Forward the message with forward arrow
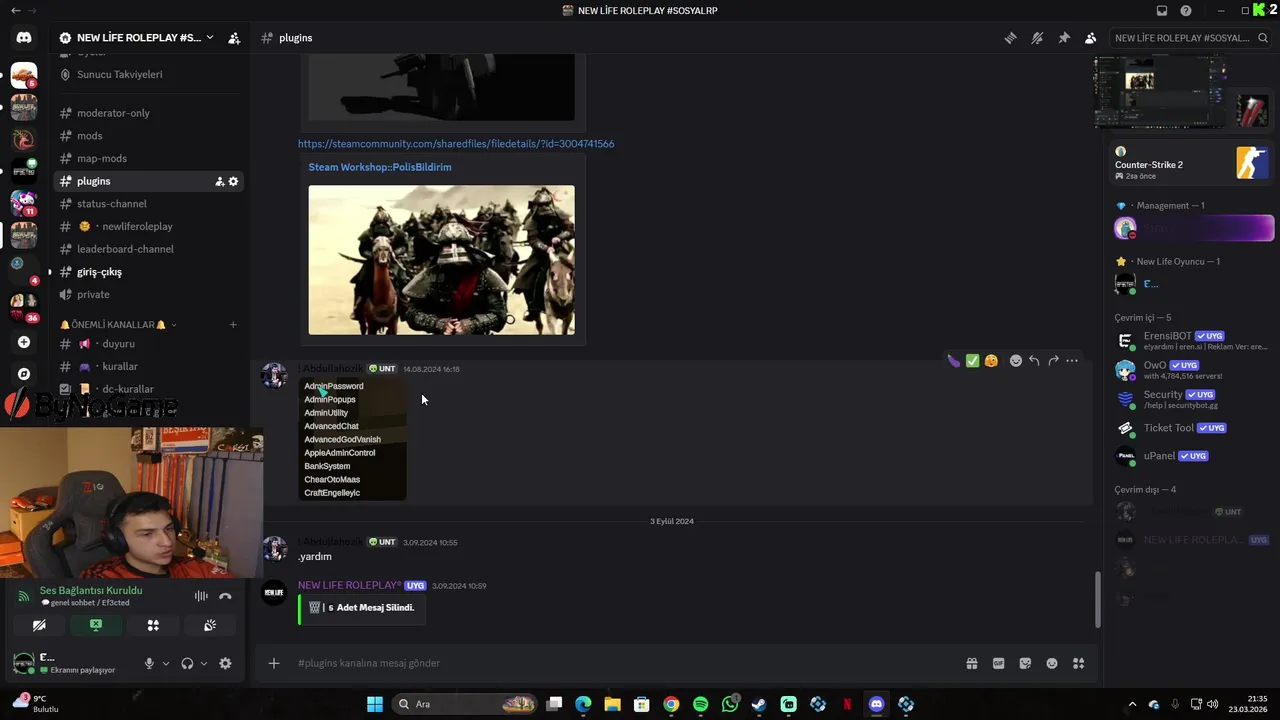1280x720 pixels. (1053, 361)
